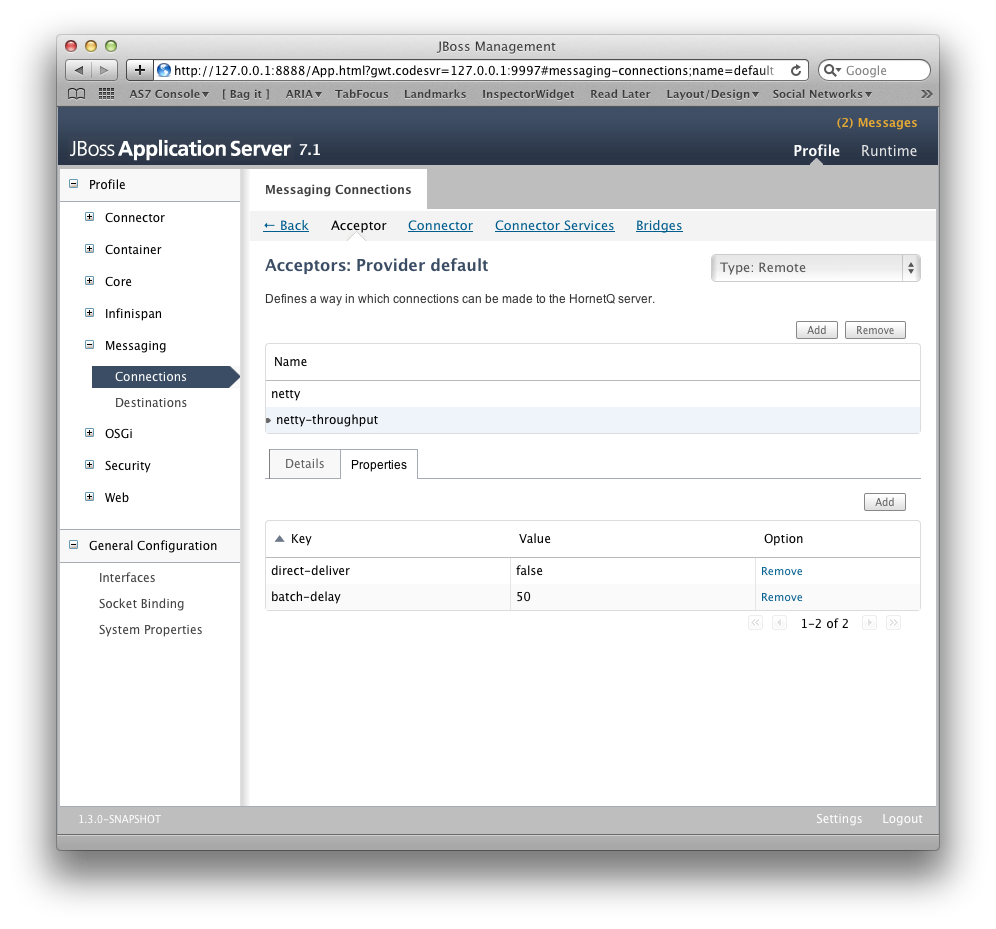This screenshot has width=996, height=929.
Task: Collapse the Profile section
Action: (74, 184)
